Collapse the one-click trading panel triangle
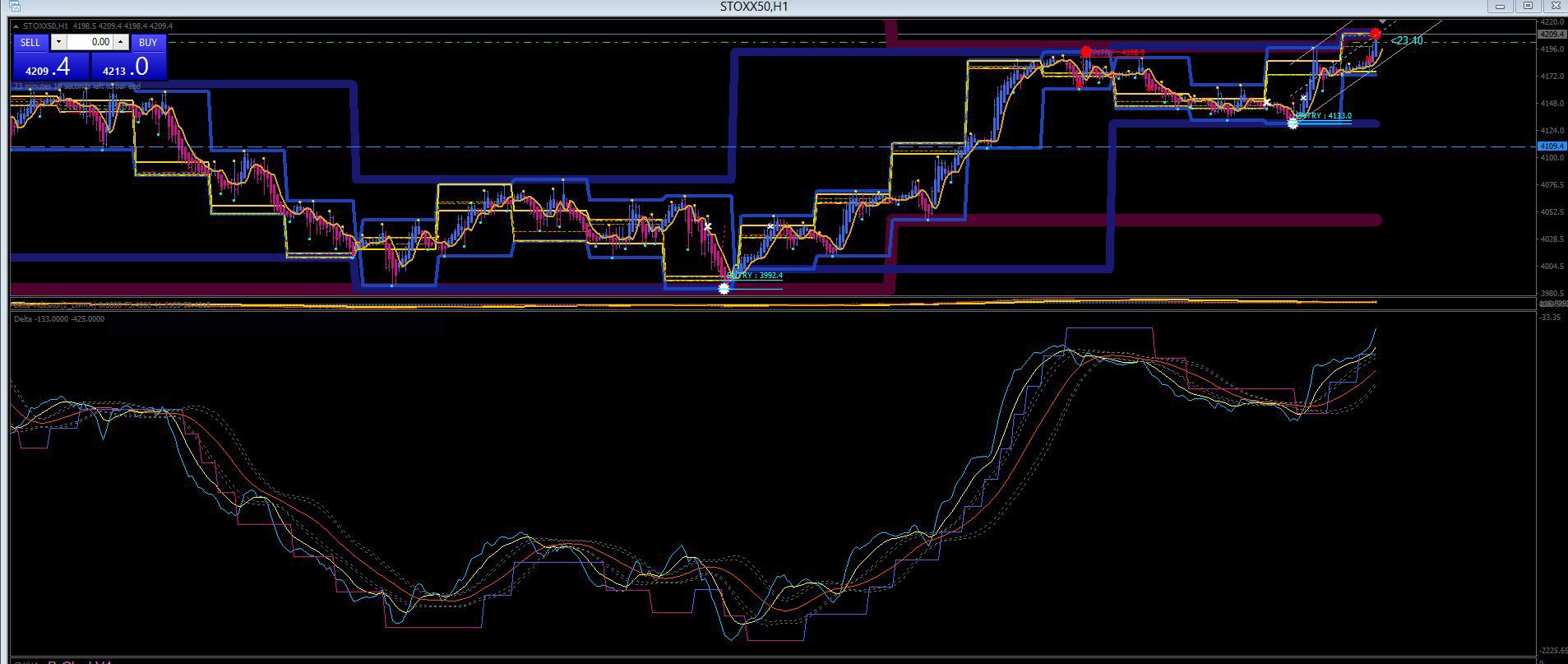Screen dimensions: 1568x664 click(x=16, y=26)
